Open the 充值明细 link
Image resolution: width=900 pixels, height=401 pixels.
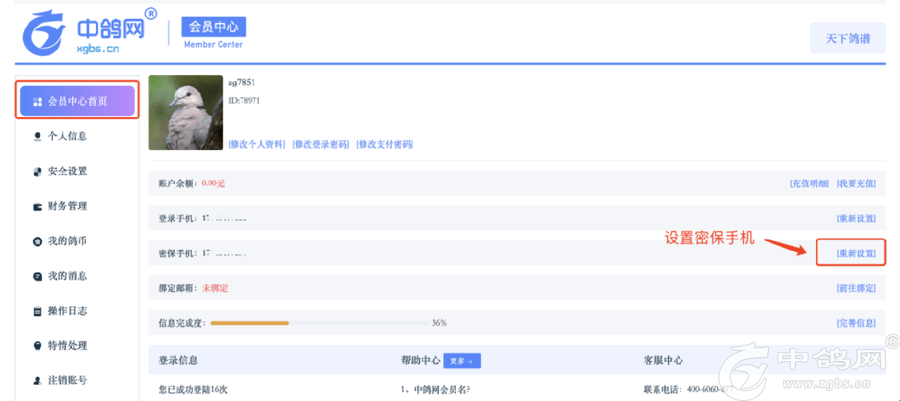(x=808, y=184)
